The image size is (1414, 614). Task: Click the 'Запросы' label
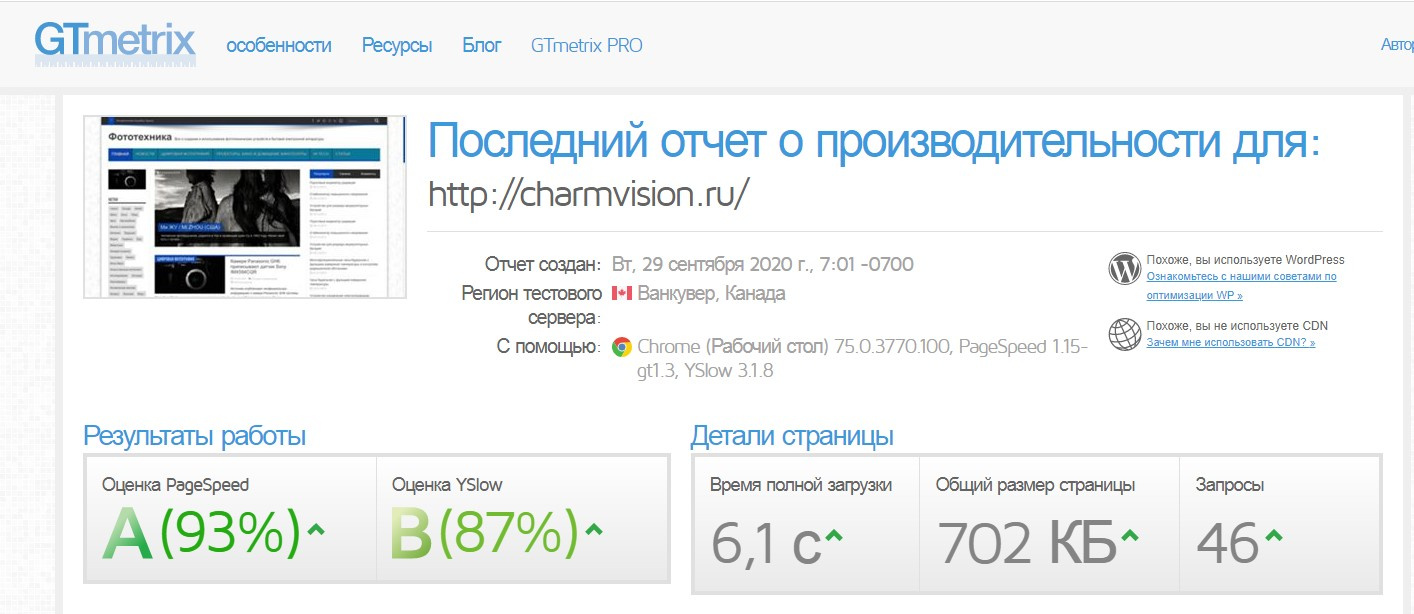click(1230, 485)
